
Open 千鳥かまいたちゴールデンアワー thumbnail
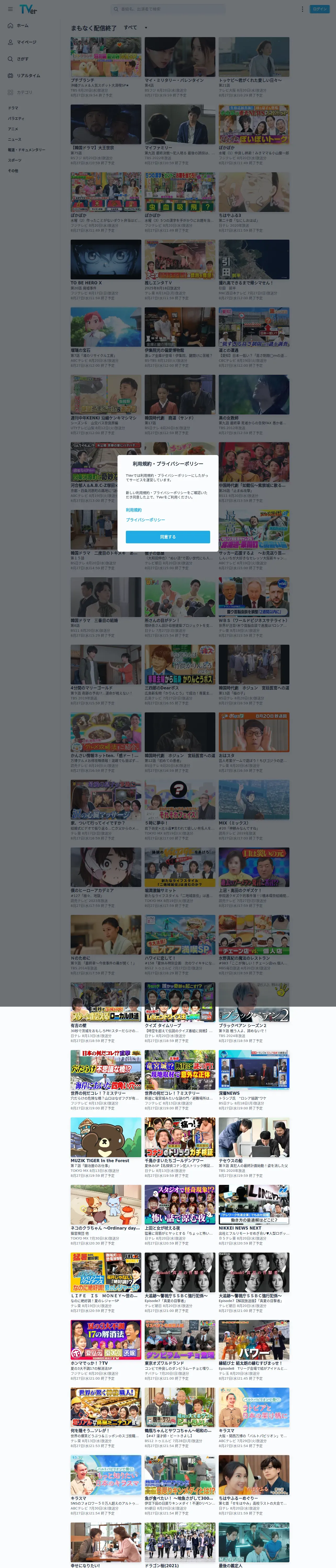(x=180, y=1138)
